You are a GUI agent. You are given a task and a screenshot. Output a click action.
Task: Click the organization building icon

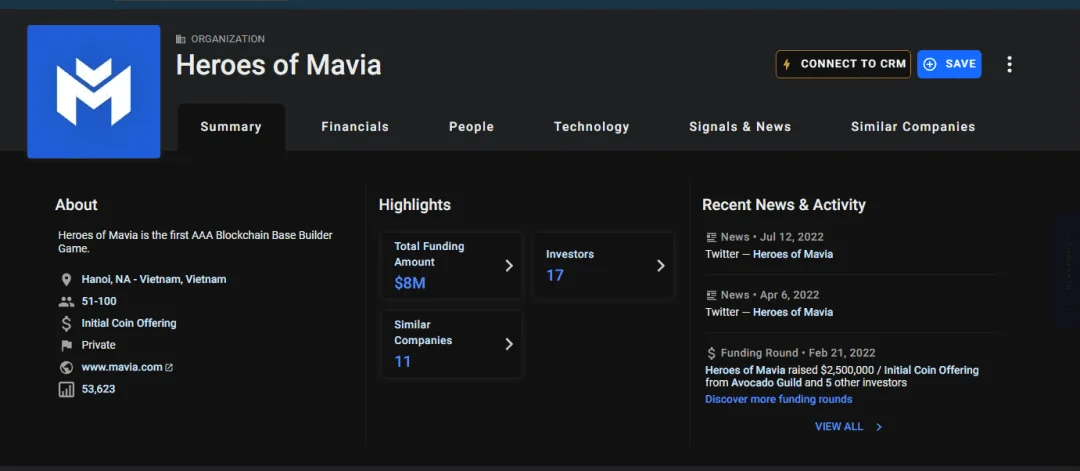point(180,39)
